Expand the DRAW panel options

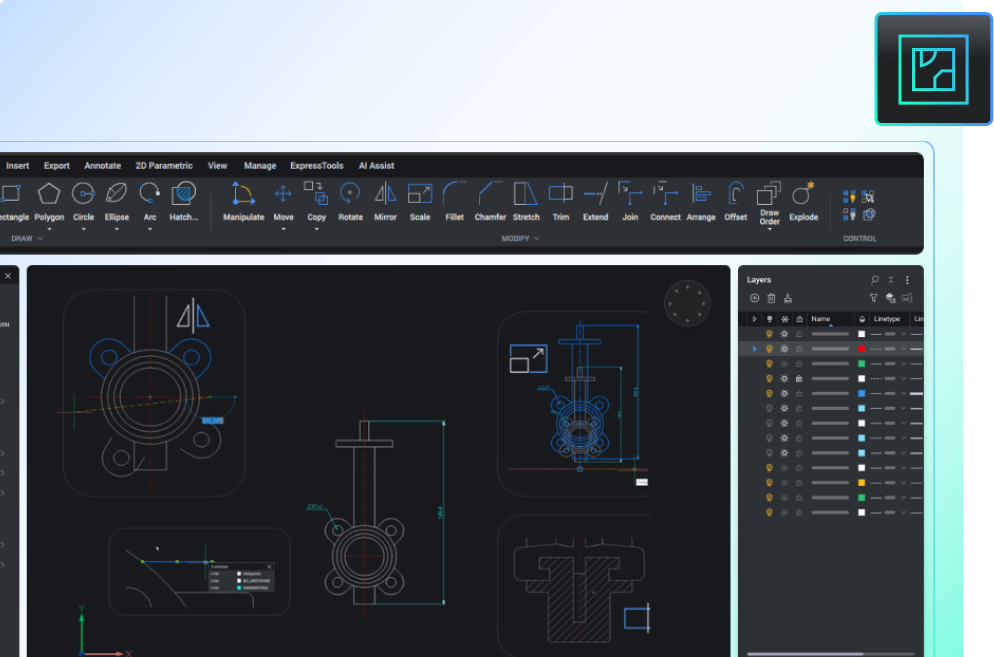pos(38,238)
